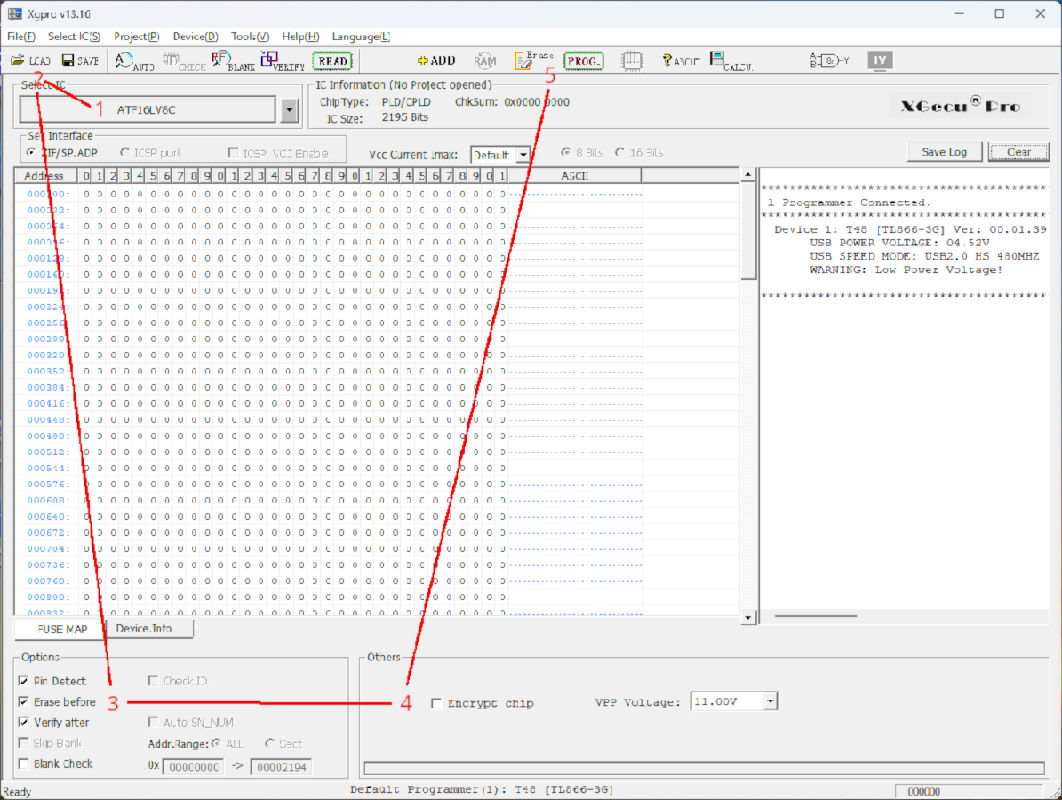Click fuse map row address 000576
This screenshot has width=1062, height=800.
pyautogui.click(x=47, y=484)
